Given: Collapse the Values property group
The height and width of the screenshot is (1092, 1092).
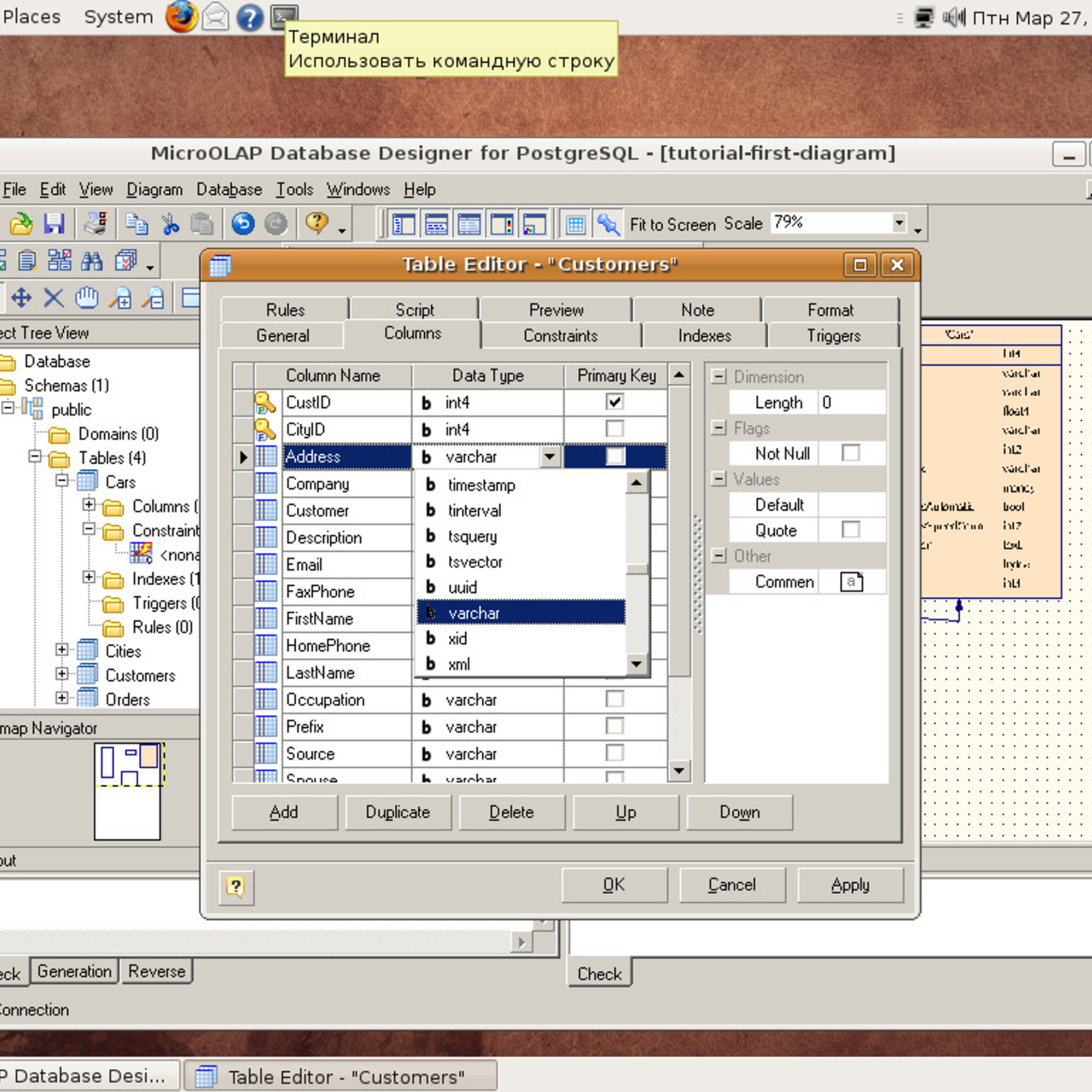Looking at the screenshot, I should coord(719,479).
